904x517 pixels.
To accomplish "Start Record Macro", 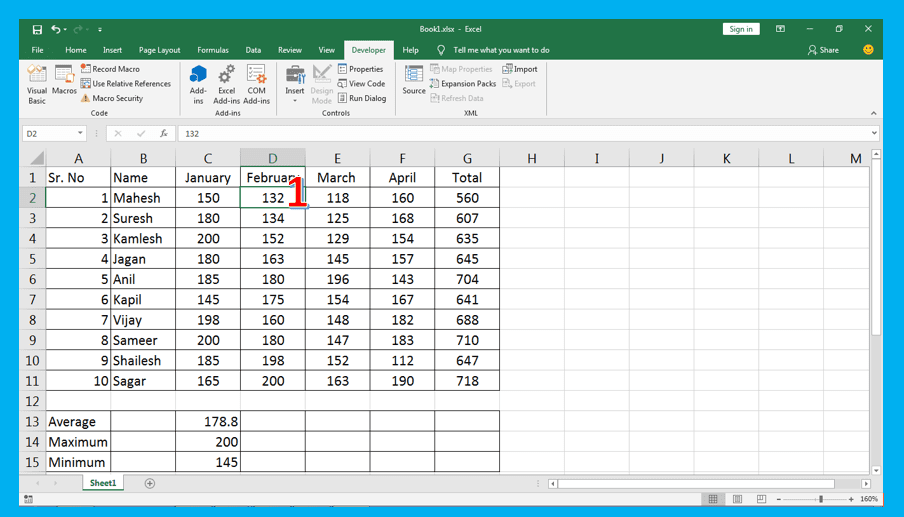I will (110, 69).
